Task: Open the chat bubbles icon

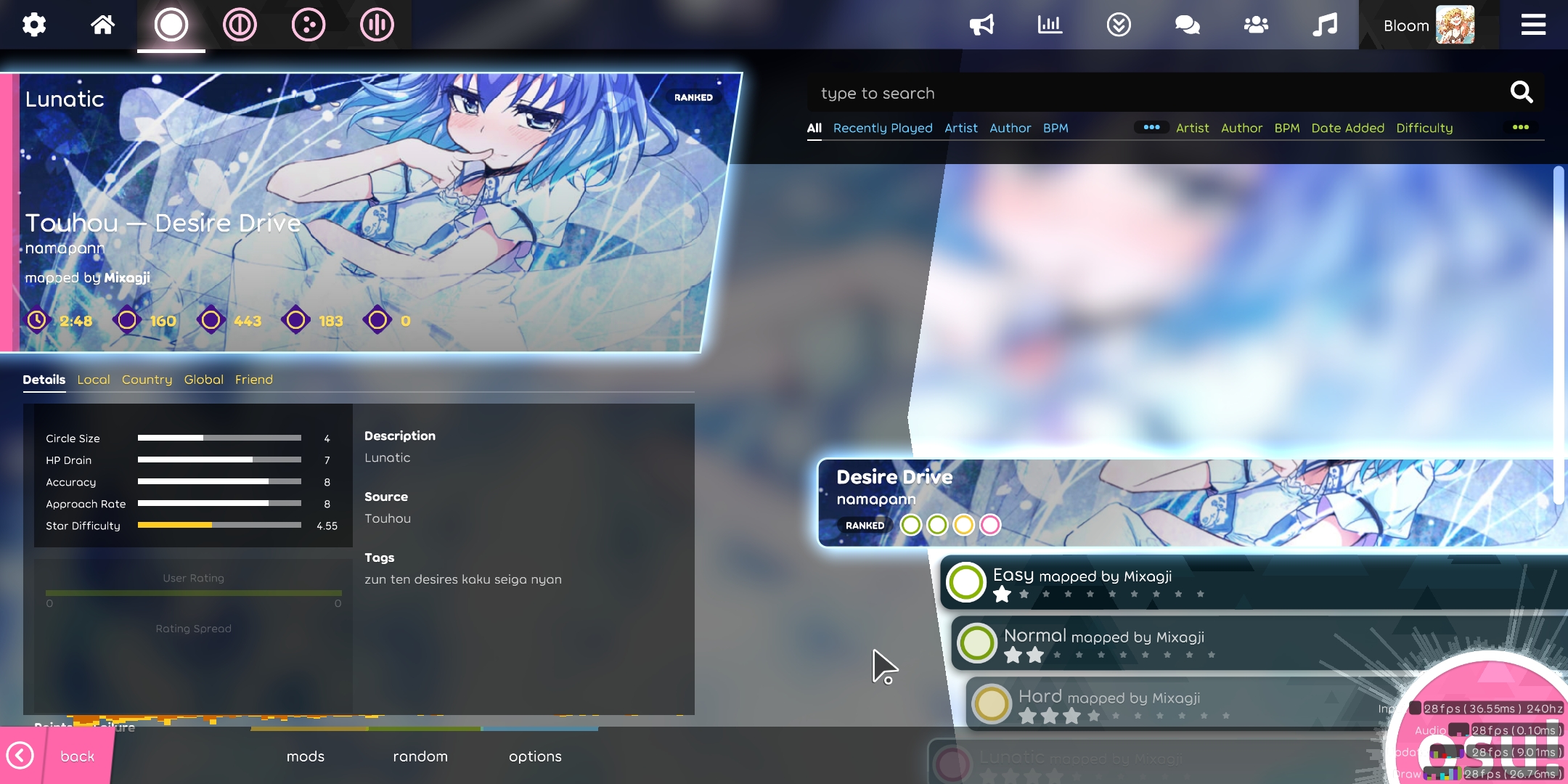Action: click(x=1187, y=25)
